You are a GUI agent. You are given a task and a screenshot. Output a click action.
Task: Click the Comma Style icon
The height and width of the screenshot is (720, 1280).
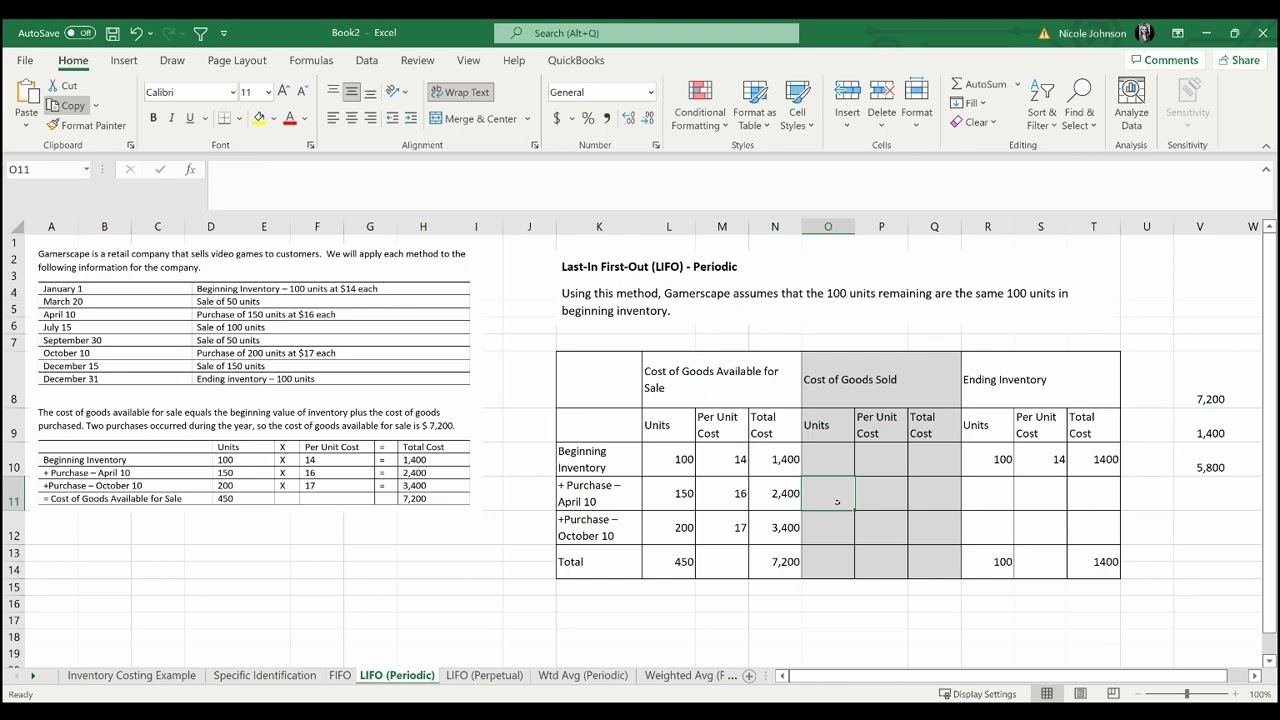point(607,118)
